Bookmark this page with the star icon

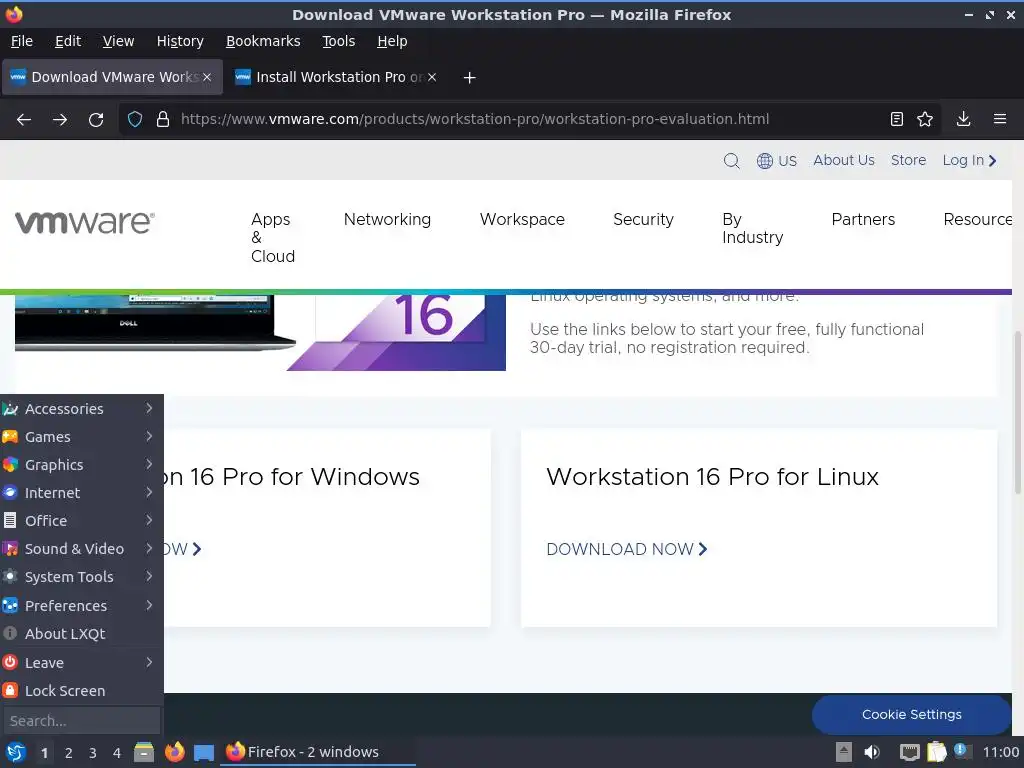pos(925,119)
